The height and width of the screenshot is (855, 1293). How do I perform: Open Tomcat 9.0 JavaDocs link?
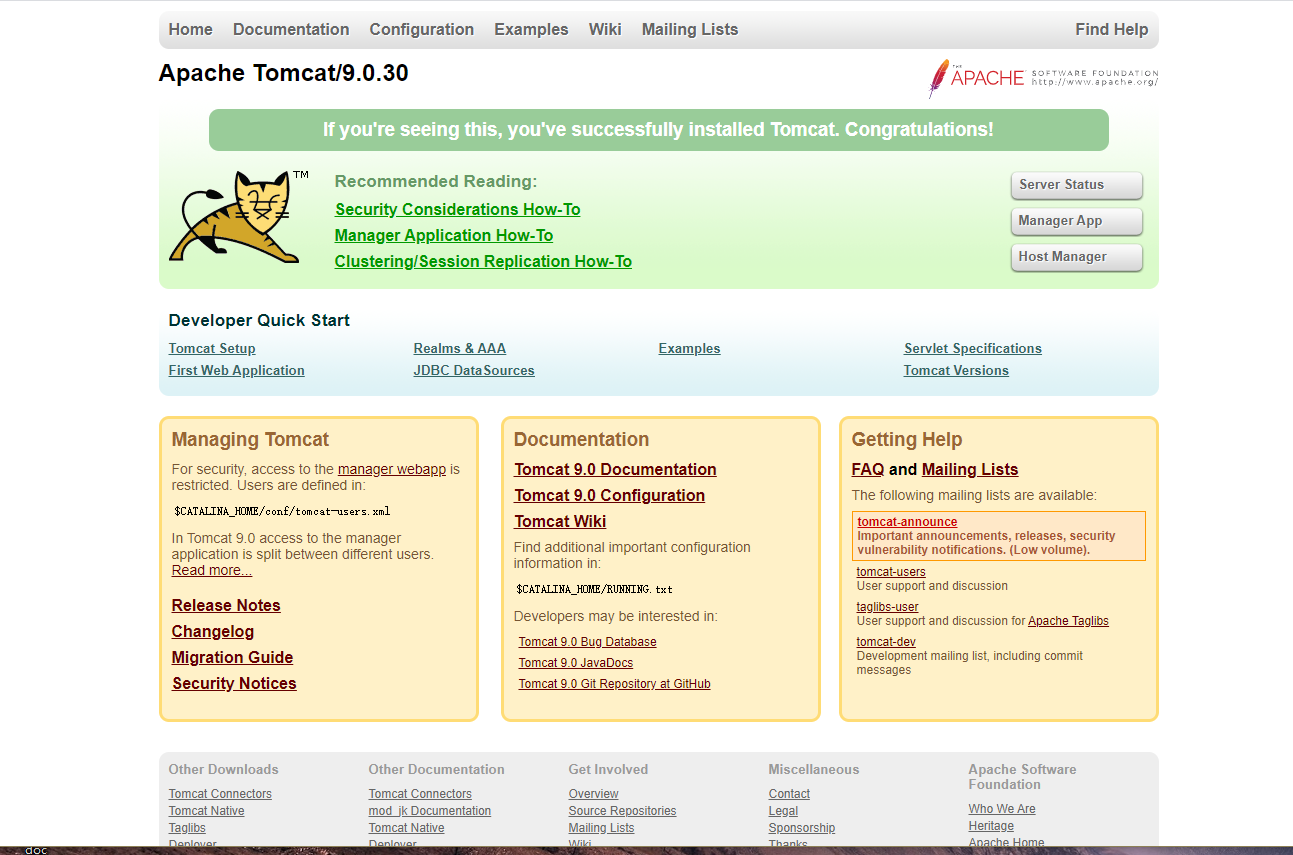click(576, 663)
